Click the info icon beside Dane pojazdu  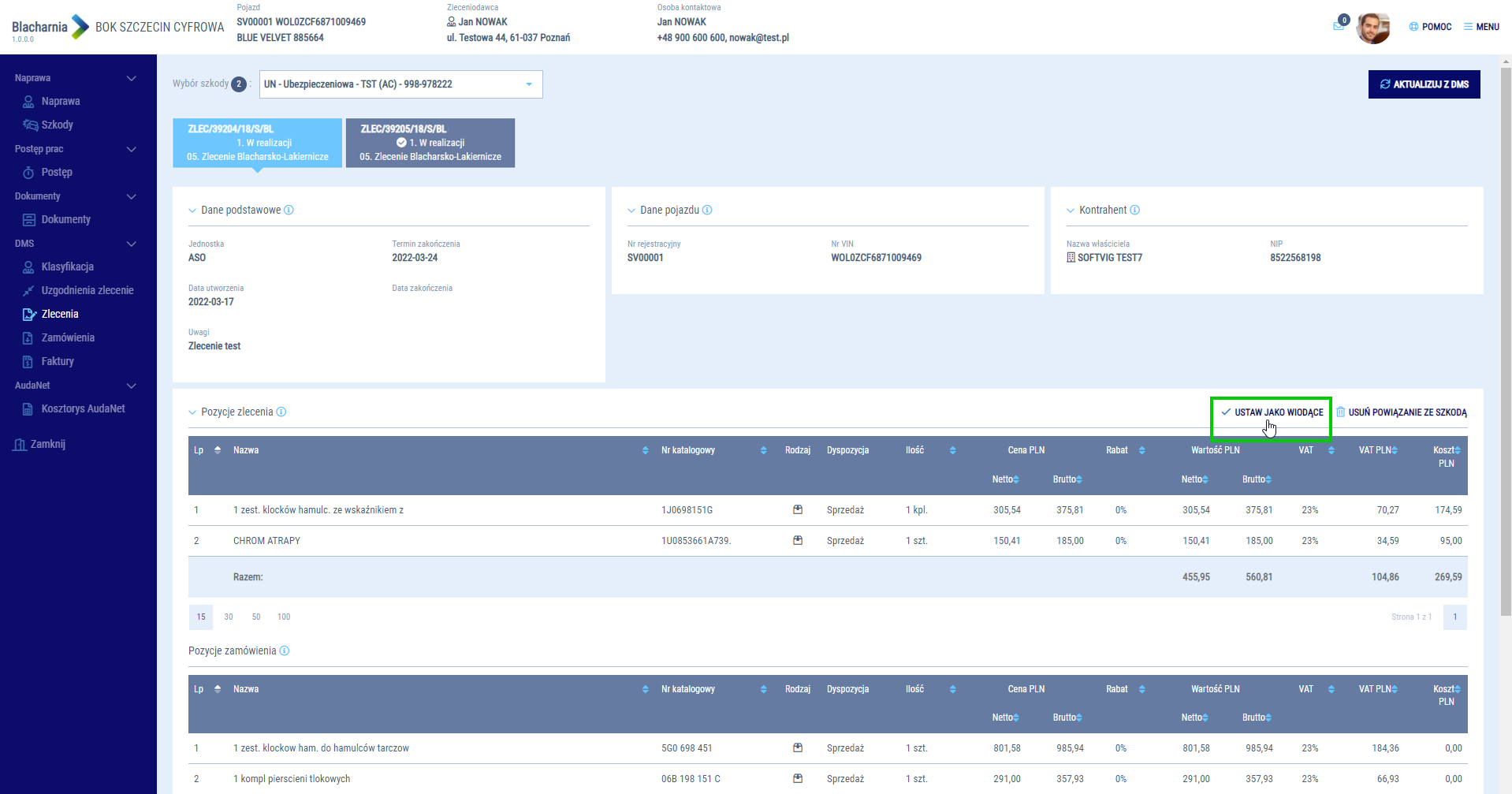(707, 210)
